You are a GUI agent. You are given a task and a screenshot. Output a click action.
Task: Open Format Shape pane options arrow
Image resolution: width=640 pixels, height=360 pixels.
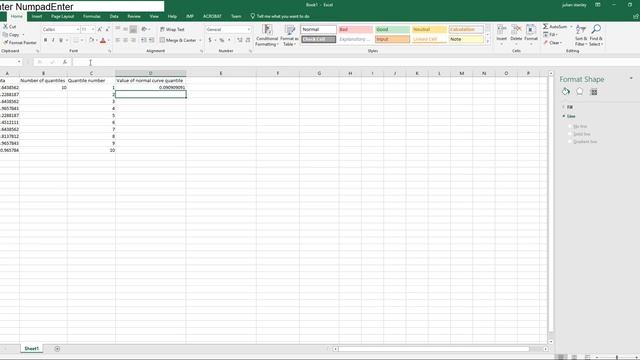(631, 78)
